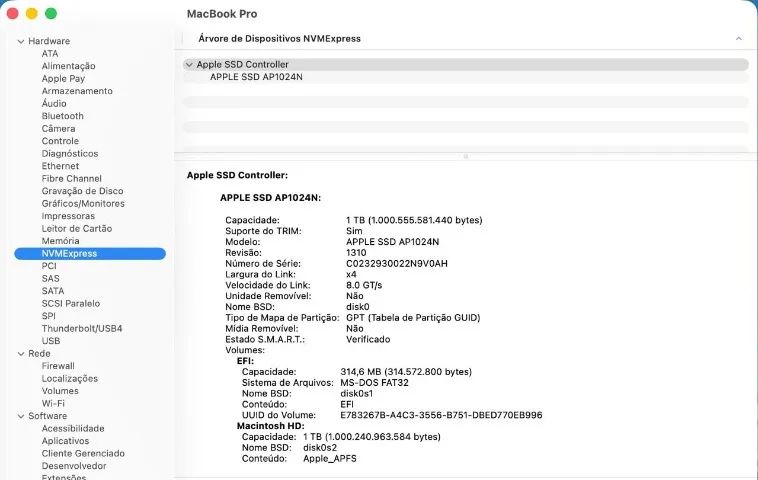Collapse the Apple SSD Controller tree row

pos(189,64)
